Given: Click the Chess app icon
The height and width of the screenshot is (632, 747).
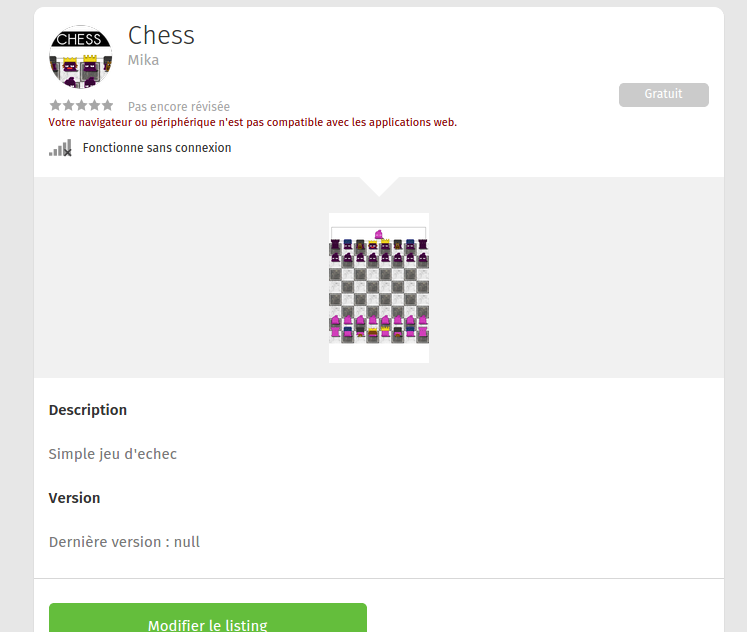Looking at the screenshot, I should 80,57.
